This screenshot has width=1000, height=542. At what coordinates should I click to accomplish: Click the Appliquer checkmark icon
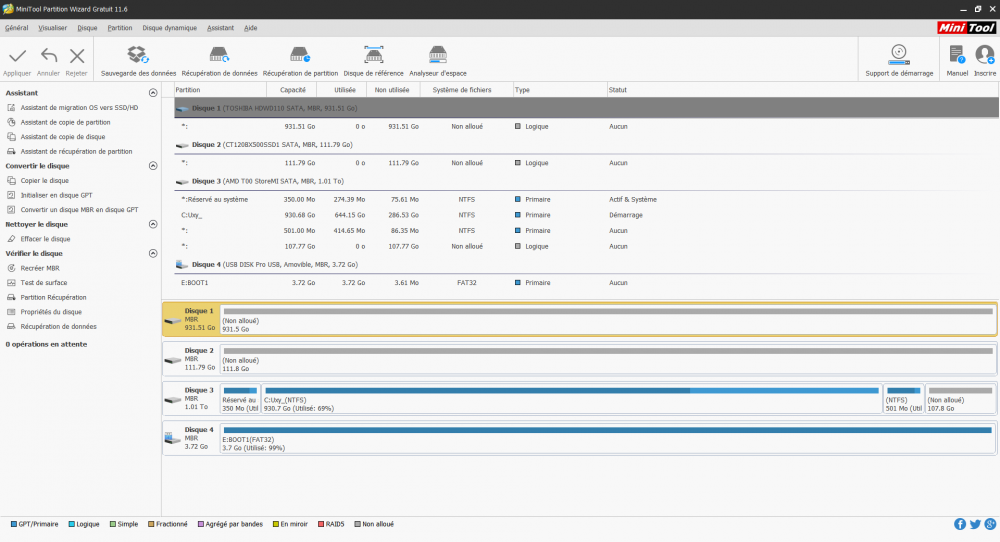[17, 56]
